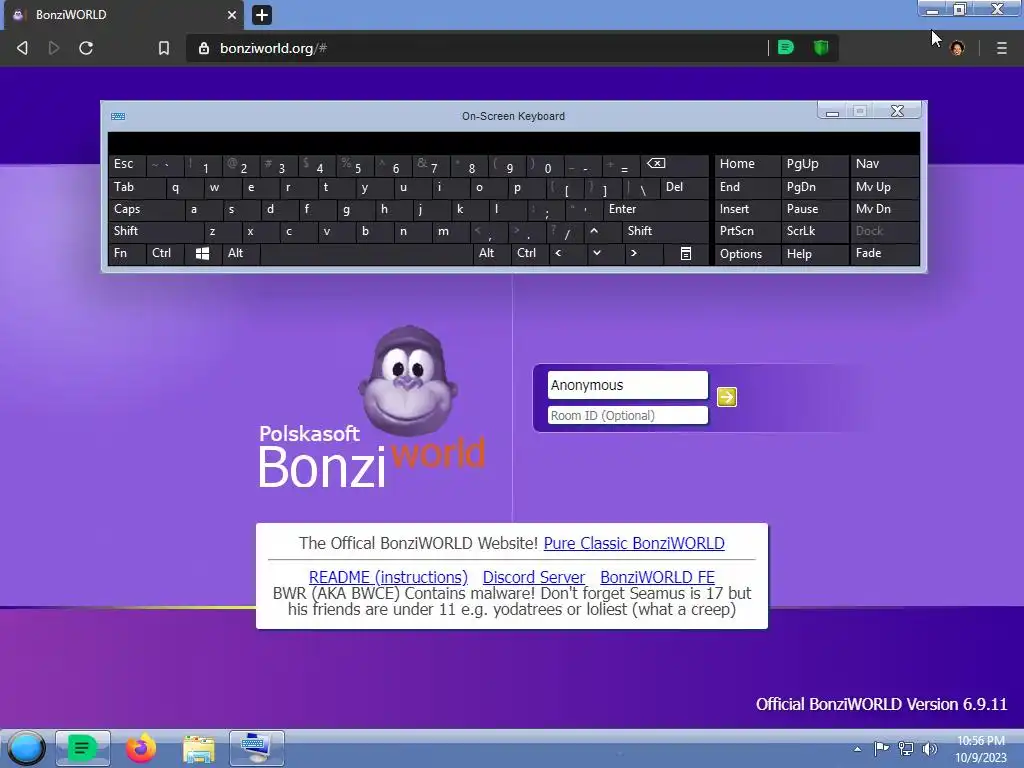Open the Discord Server link

pos(534,577)
